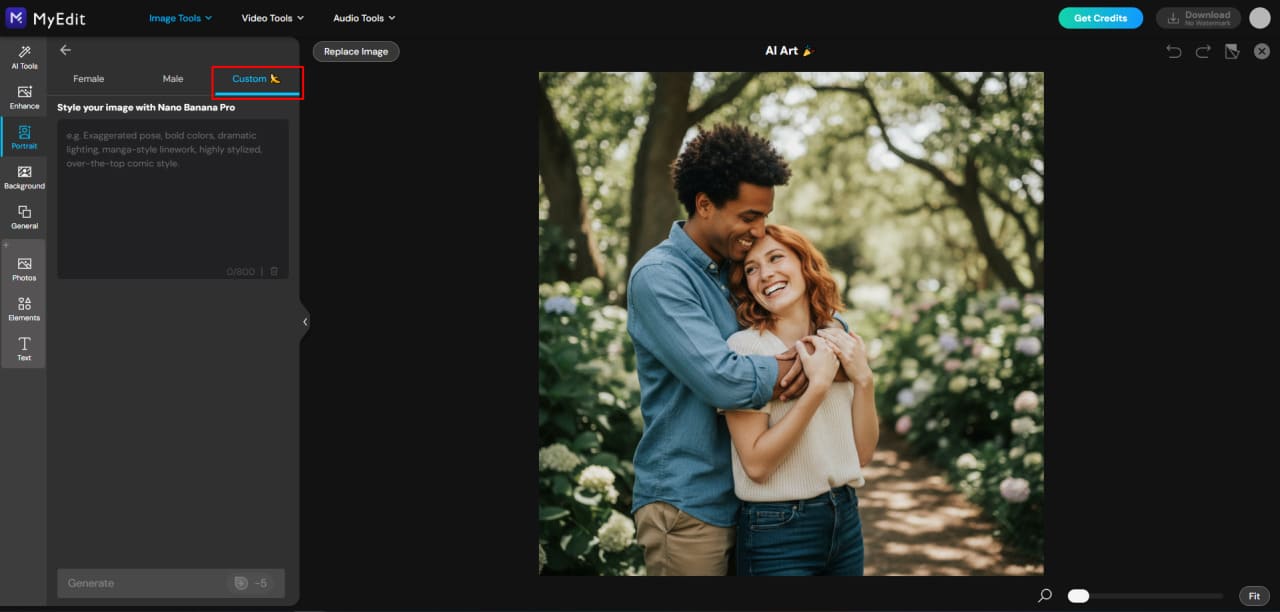Image resolution: width=1280 pixels, height=612 pixels.
Task: Click the Download No Watermark button
Action: click(1198, 18)
